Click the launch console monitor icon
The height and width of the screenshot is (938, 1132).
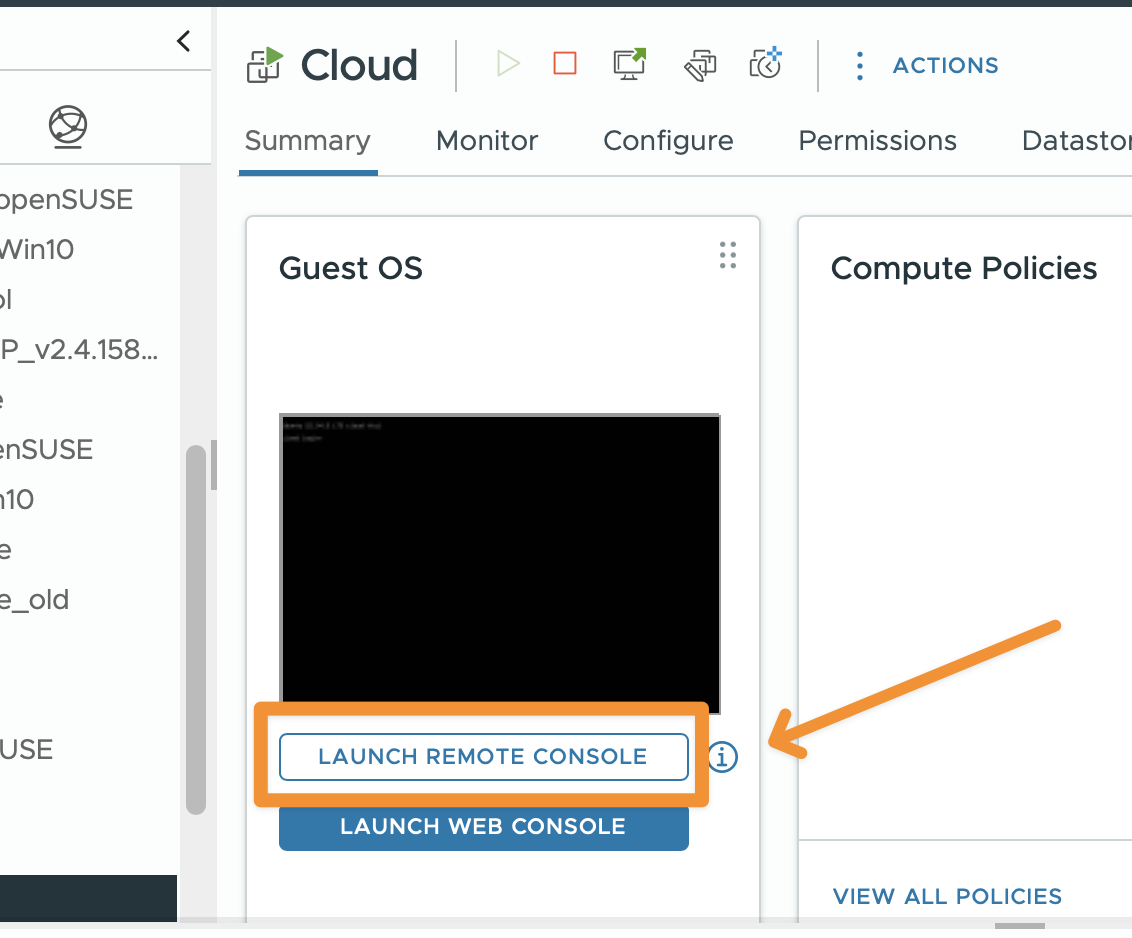coord(629,65)
